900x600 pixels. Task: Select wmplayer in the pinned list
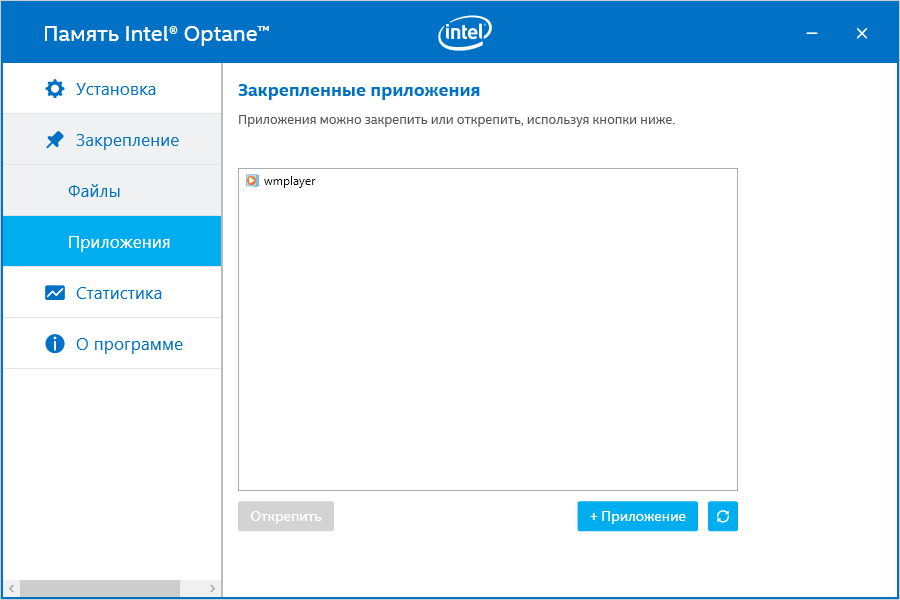click(289, 181)
